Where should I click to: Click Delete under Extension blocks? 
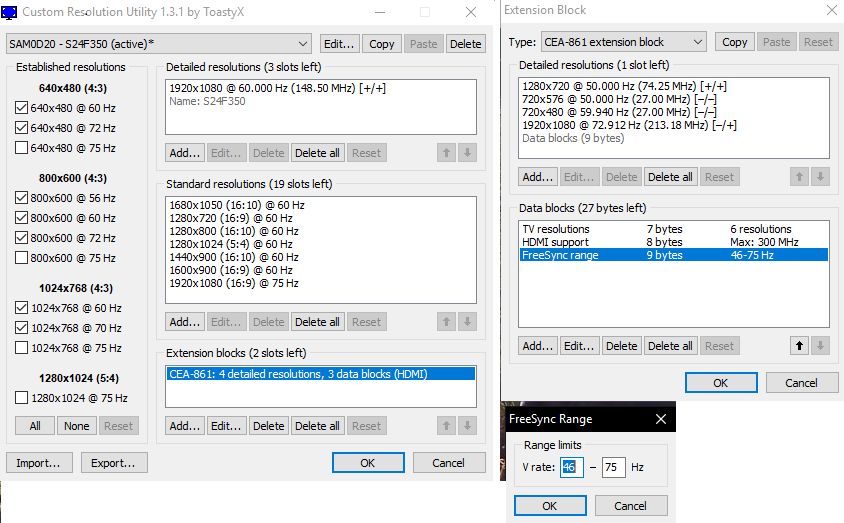pos(269,426)
